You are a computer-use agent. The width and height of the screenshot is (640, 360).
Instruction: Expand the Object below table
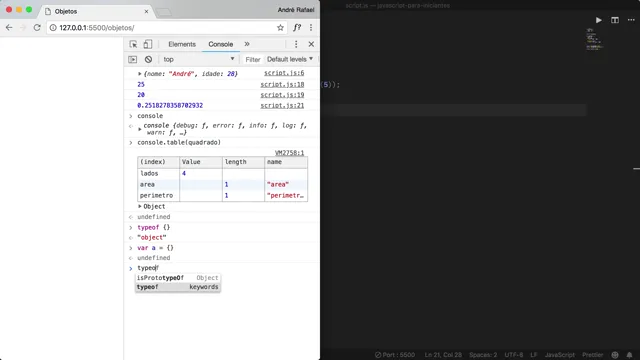[x=140, y=207]
